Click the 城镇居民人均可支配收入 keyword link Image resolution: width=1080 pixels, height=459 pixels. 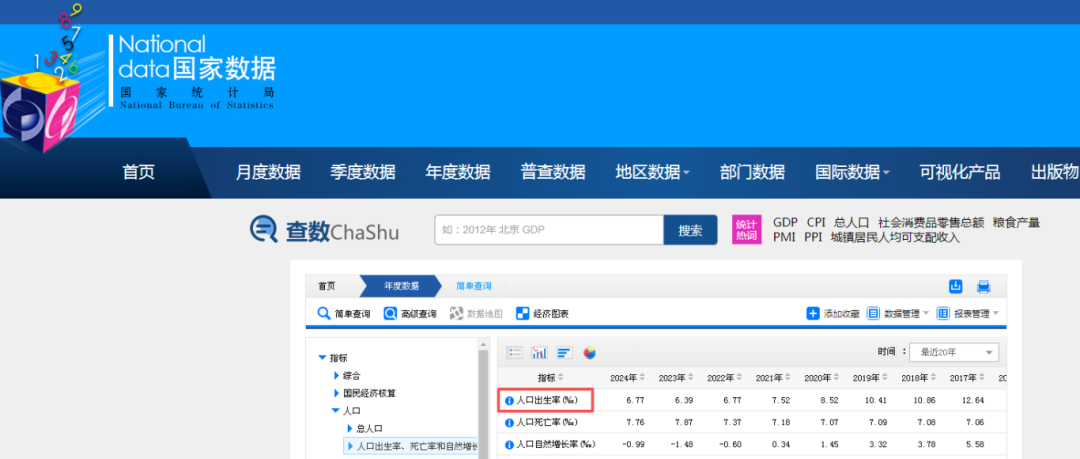click(895, 238)
